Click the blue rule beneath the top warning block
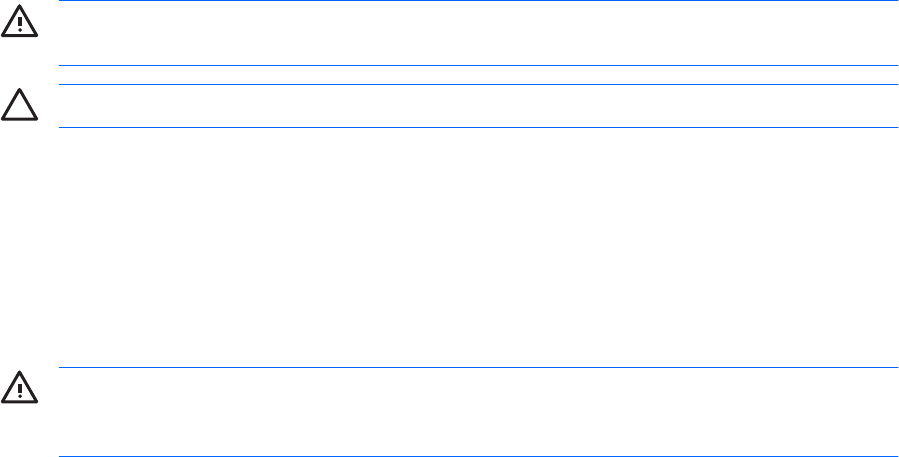 [478, 66]
